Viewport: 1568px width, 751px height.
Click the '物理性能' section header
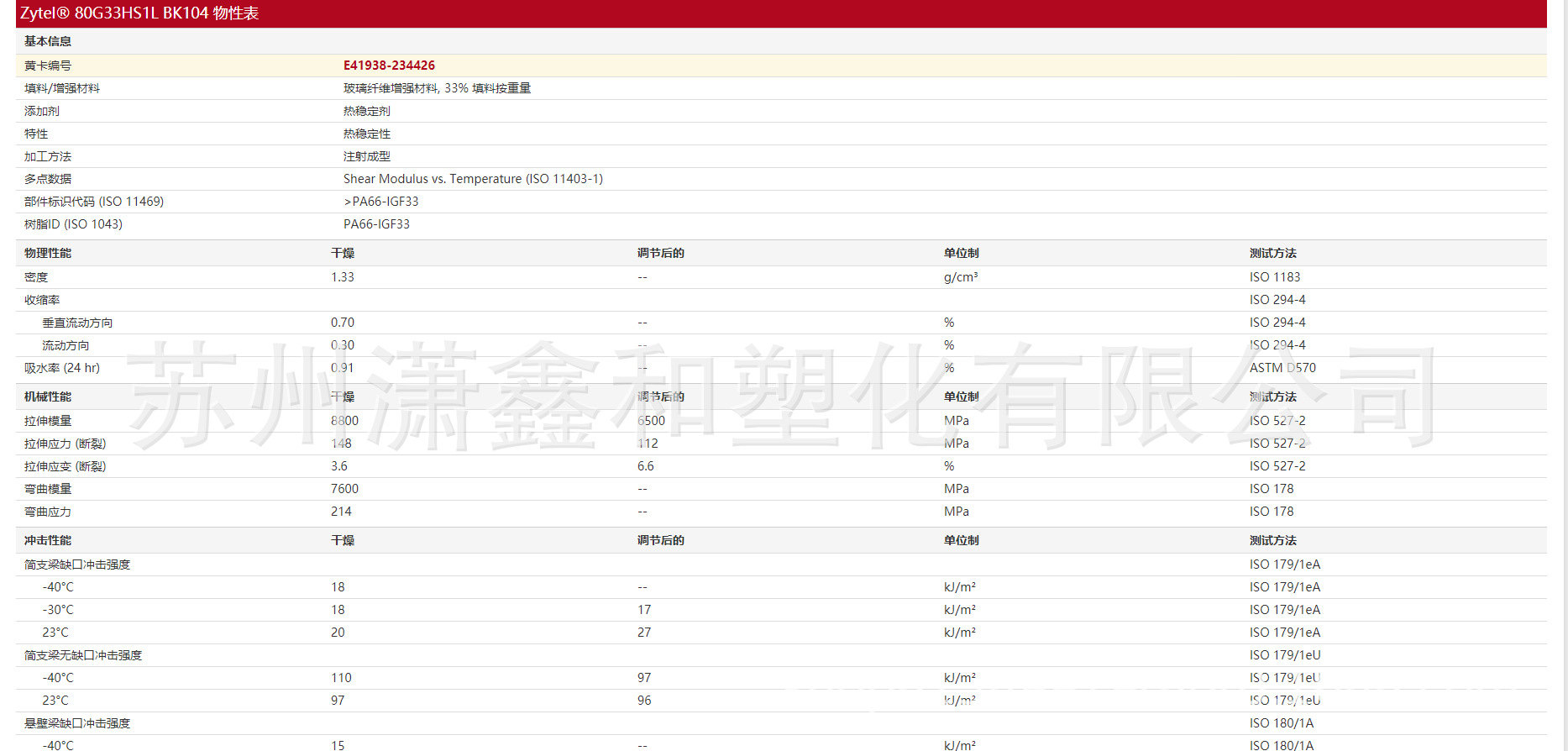click(48, 253)
